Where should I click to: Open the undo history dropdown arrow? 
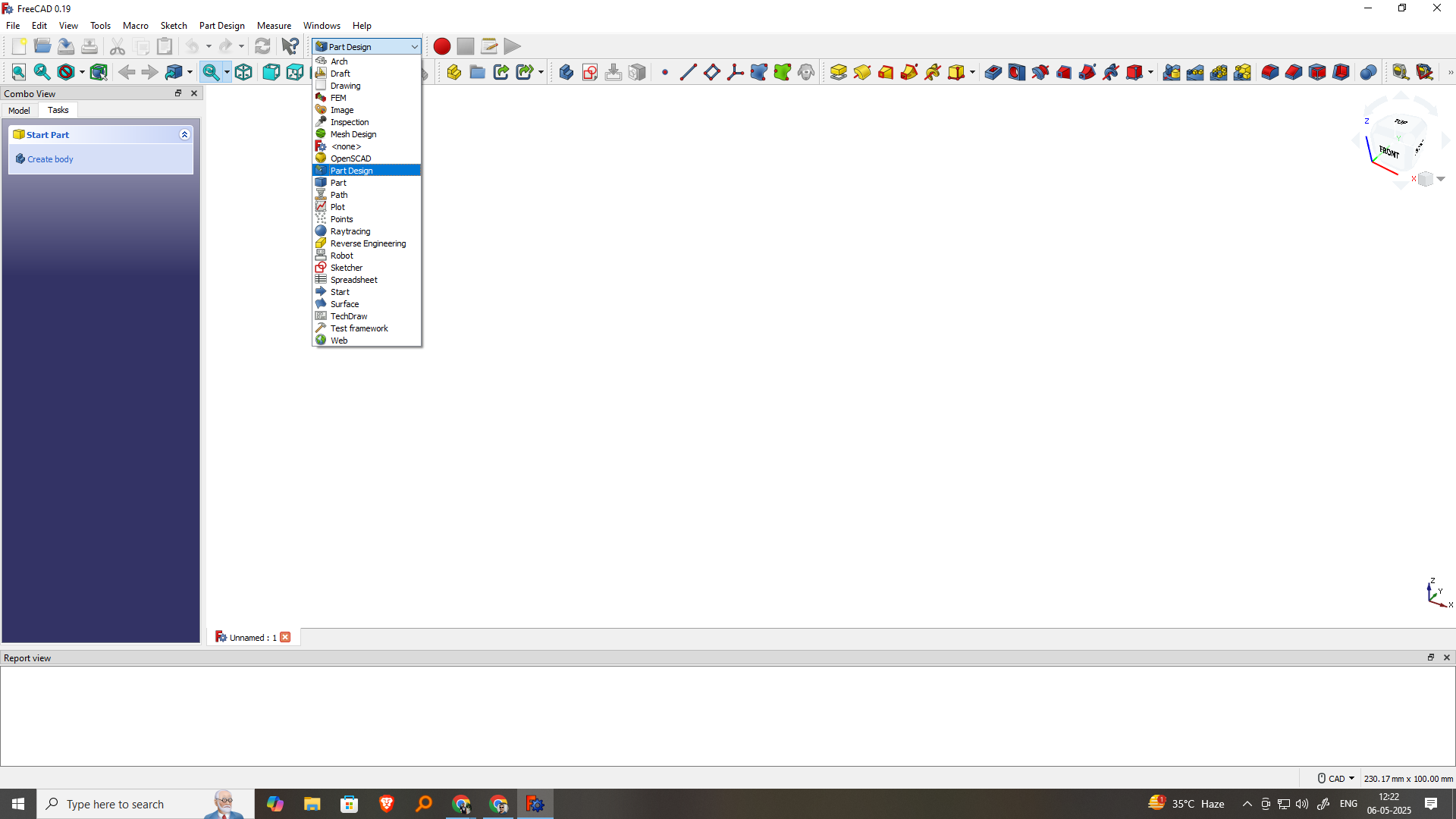click(209, 46)
